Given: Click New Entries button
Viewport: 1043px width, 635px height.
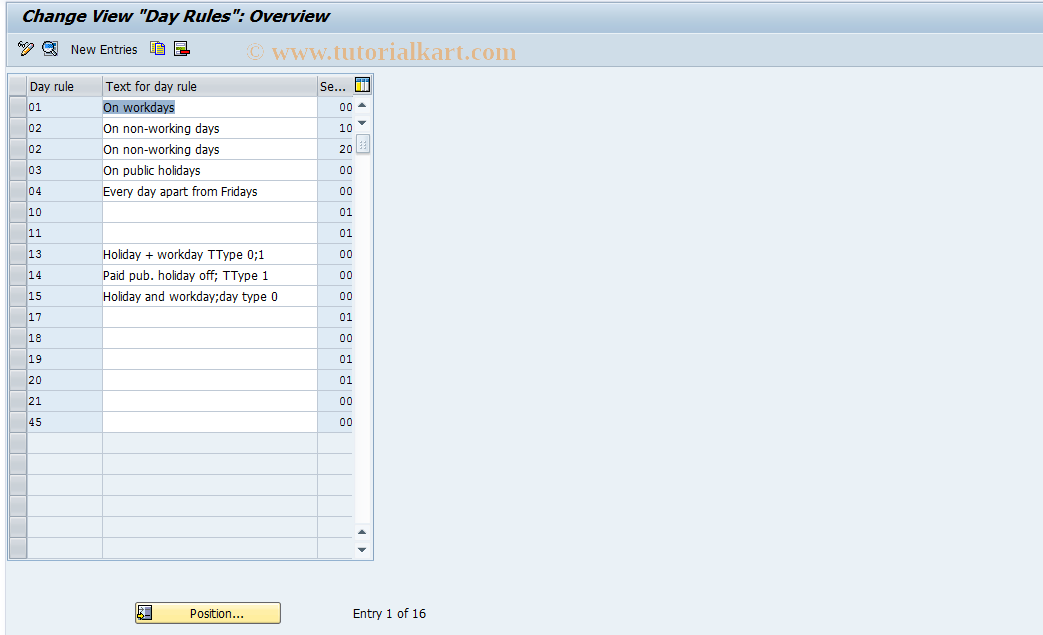Looking at the screenshot, I should (x=104, y=49).
